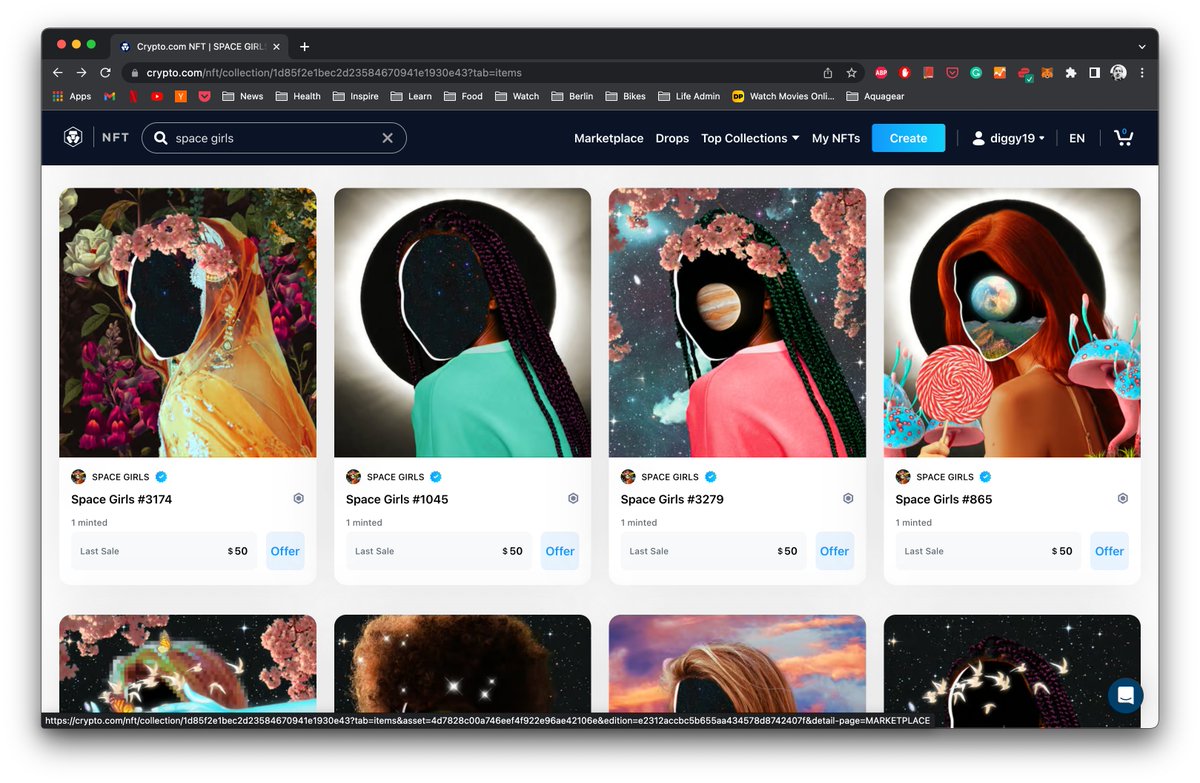Viewport: 1200px width, 783px height.
Task: Bookmark this page with the star icon
Action: [x=851, y=73]
